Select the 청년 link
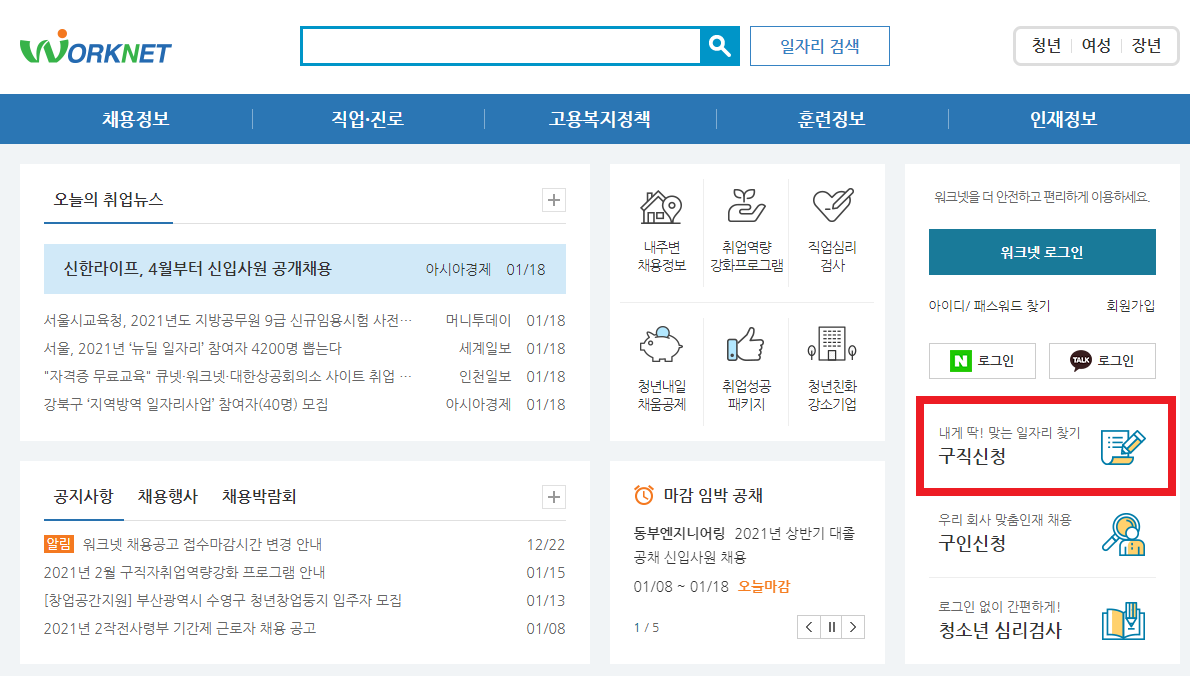 tap(1046, 46)
